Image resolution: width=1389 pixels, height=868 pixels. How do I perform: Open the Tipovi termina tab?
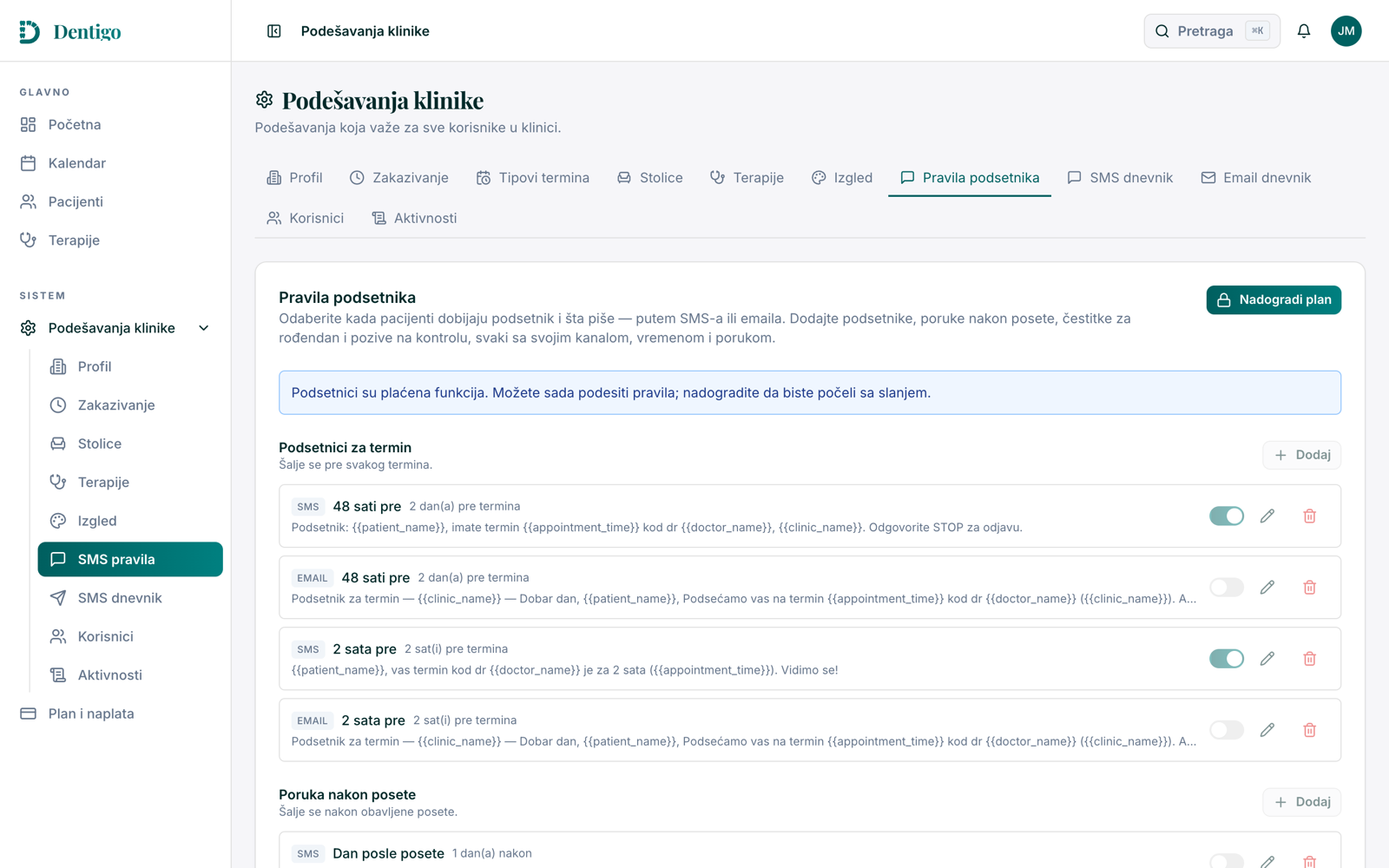[533, 178]
